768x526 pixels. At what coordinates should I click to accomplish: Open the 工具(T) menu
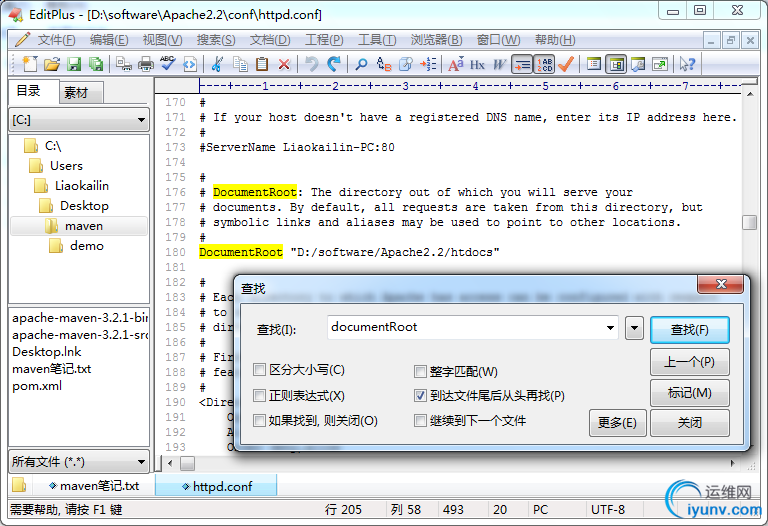377,40
